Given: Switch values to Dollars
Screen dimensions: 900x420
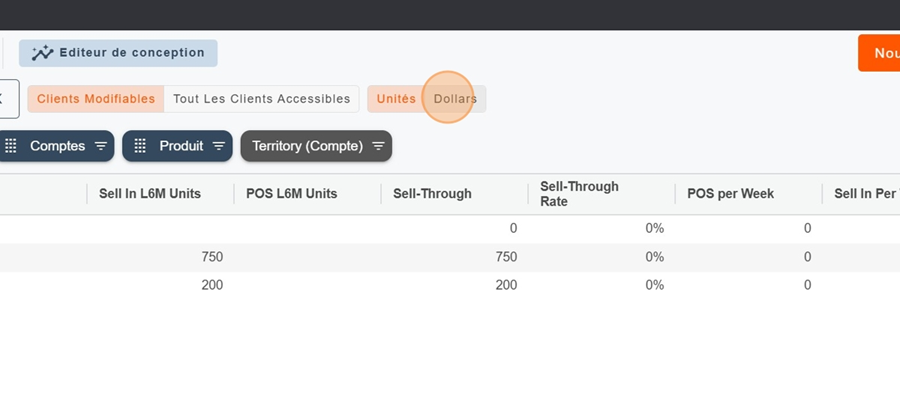Looking at the screenshot, I should click(455, 99).
